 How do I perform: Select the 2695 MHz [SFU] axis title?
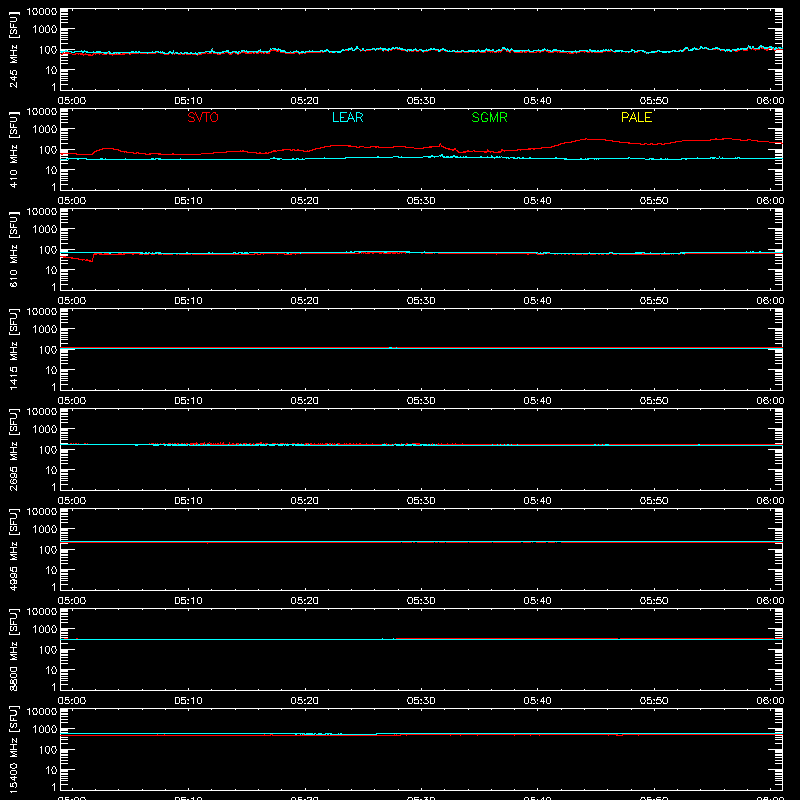[x=13, y=450]
